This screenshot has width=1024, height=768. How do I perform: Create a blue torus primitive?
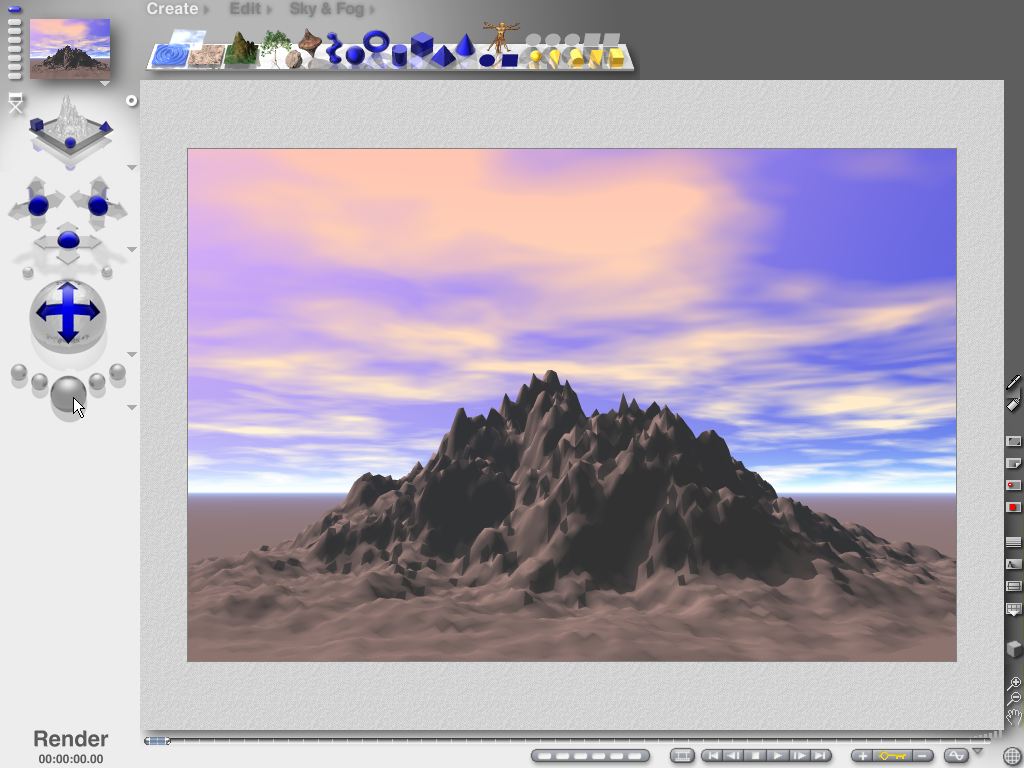pyautogui.click(x=376, y=41)
